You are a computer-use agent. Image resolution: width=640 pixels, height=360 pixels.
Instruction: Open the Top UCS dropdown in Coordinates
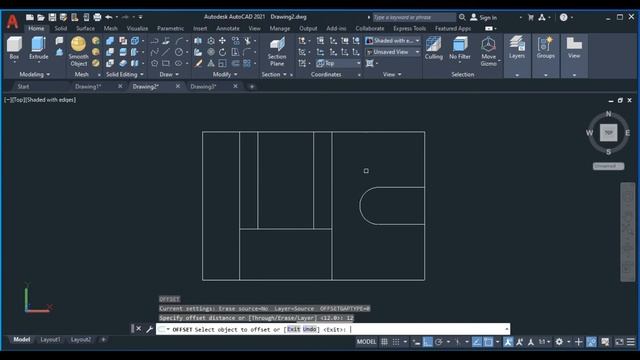click(338, 63)
